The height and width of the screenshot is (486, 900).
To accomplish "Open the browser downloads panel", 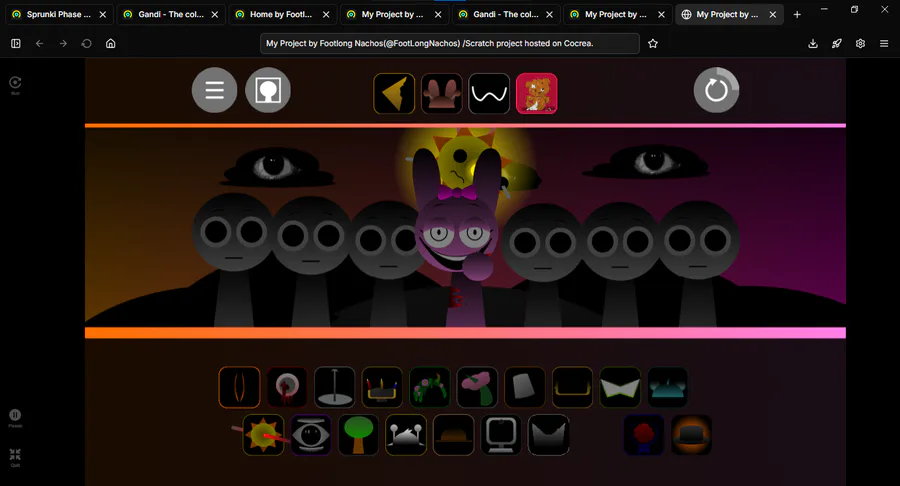I will click(813, 43).
